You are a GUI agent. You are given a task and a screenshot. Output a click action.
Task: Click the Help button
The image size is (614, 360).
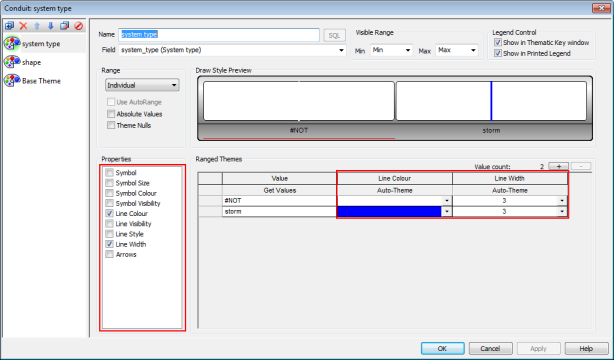[586, 348]
